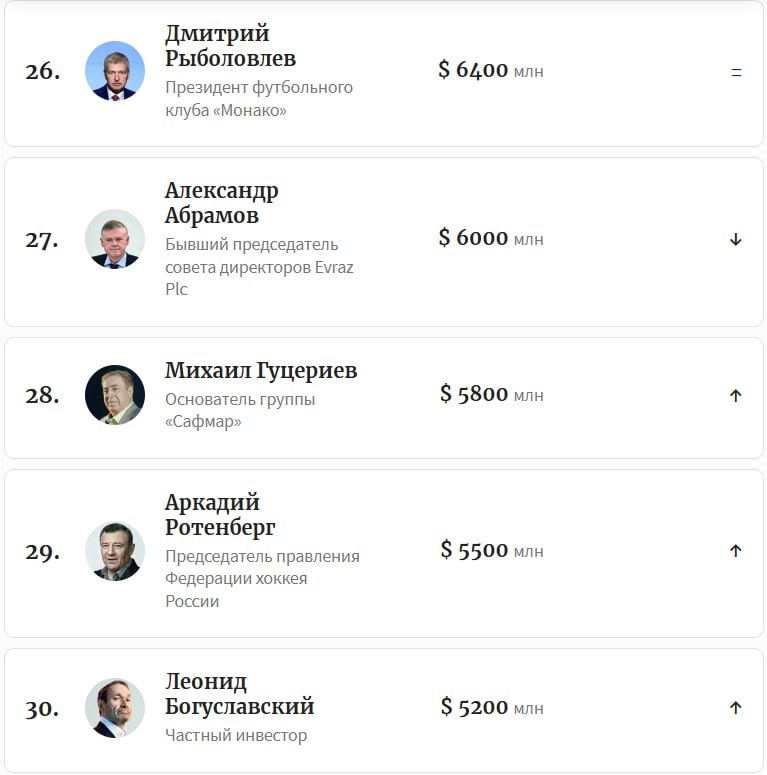
Task: Follow the Михаил Гуцериев name link
Action: click(x=261, y=371)
